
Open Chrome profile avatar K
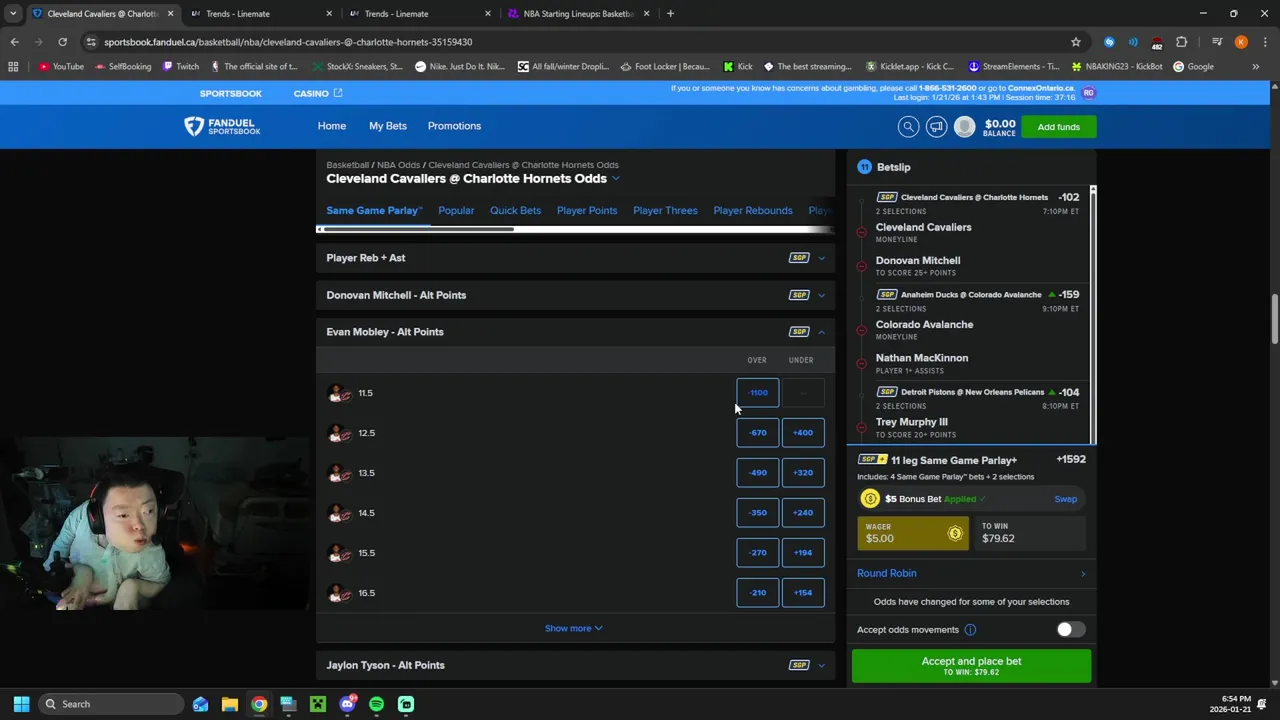[x=1241, y=42]
